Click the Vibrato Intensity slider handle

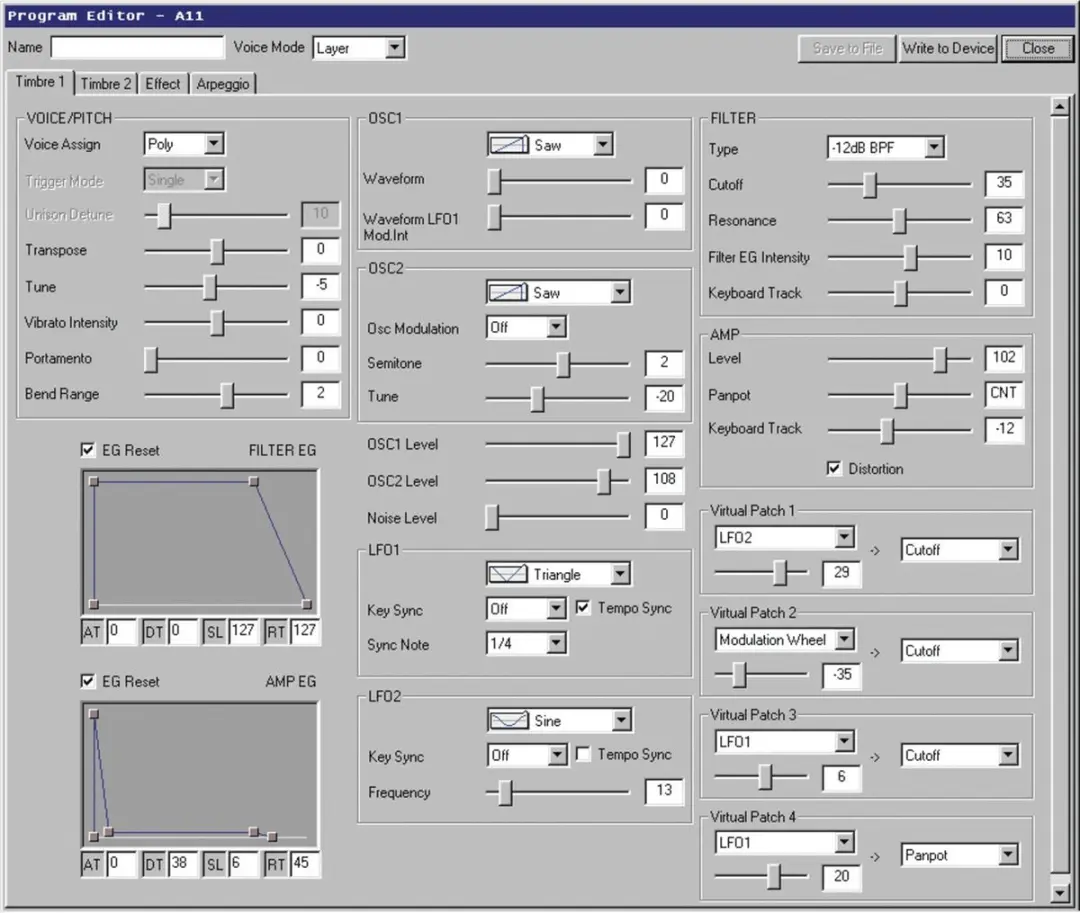[217, 322]
